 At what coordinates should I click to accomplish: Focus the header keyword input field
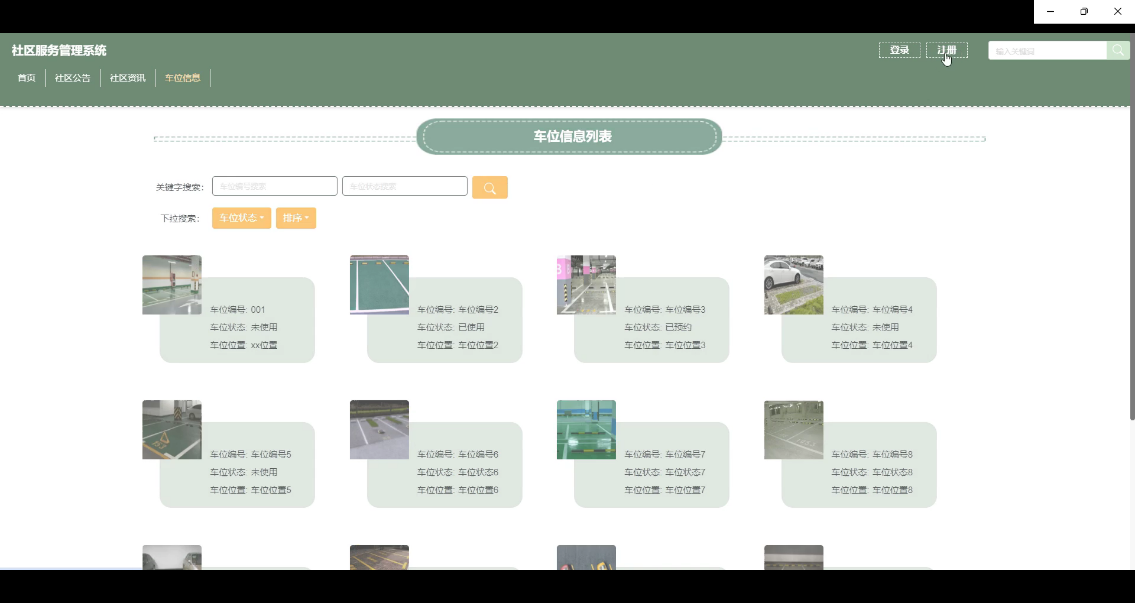coord(1047,51)
